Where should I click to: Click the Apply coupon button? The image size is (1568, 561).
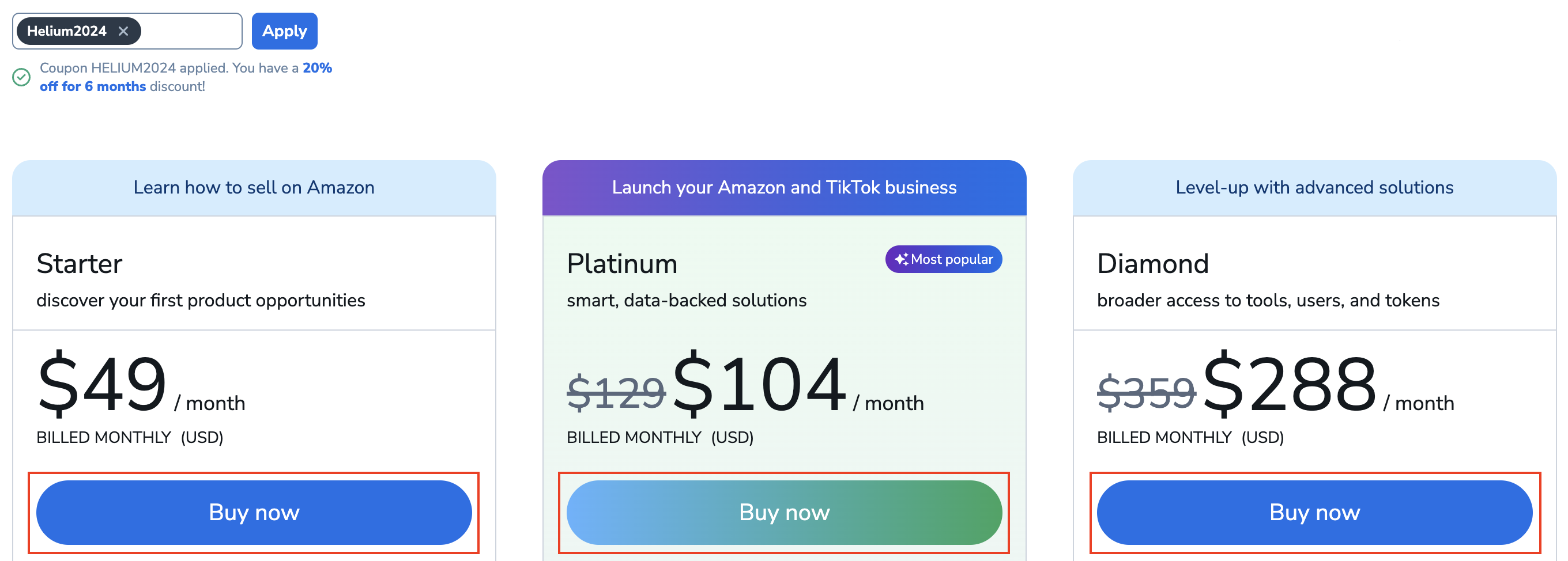[284, 31]
